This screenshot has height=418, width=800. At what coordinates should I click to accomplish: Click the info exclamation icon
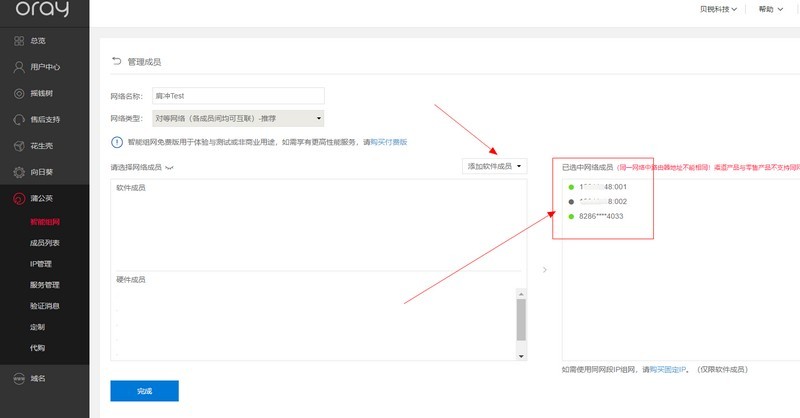pyautogui.click(x=117, y=142)
